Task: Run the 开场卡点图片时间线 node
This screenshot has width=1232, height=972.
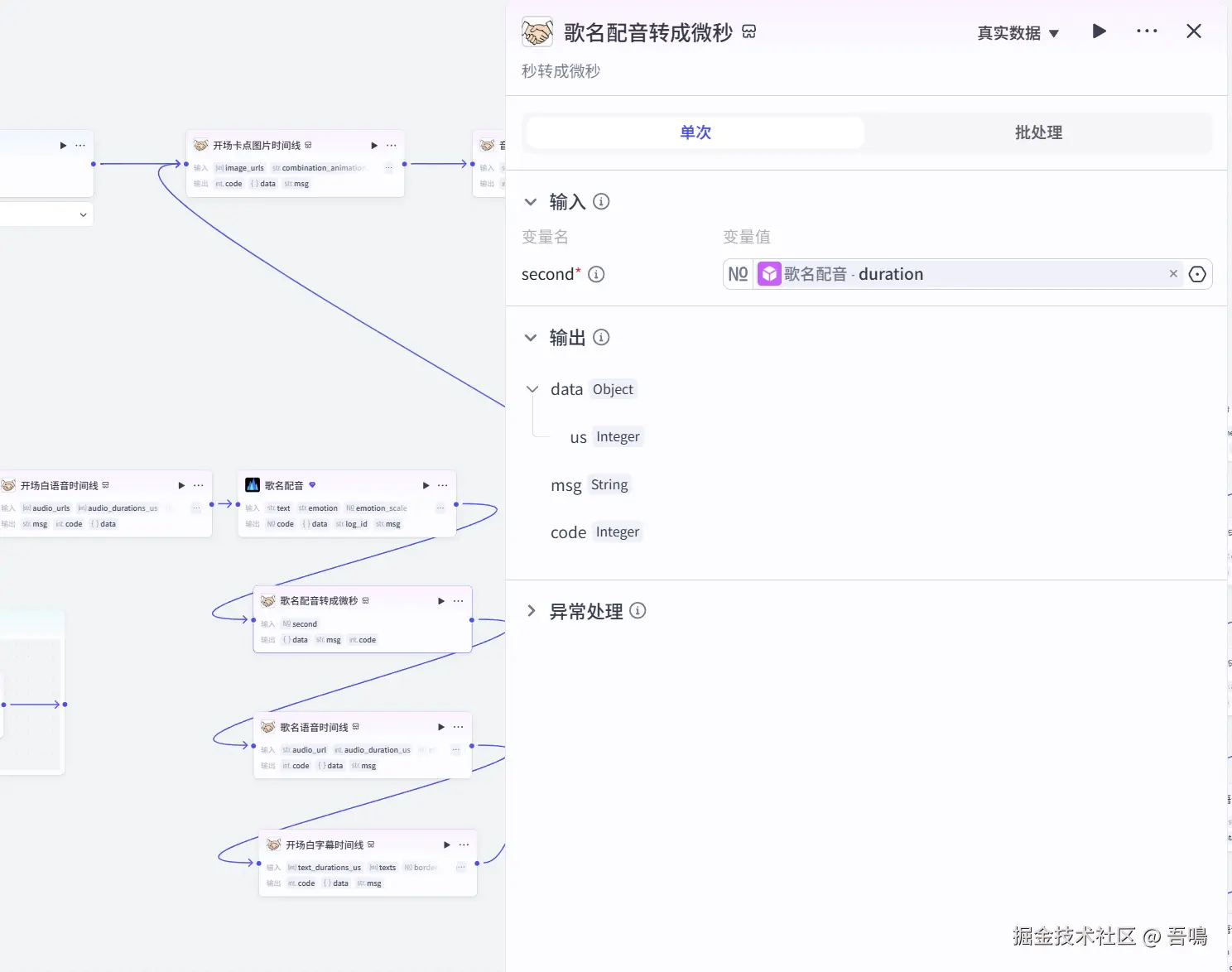Action: [374, 146]
